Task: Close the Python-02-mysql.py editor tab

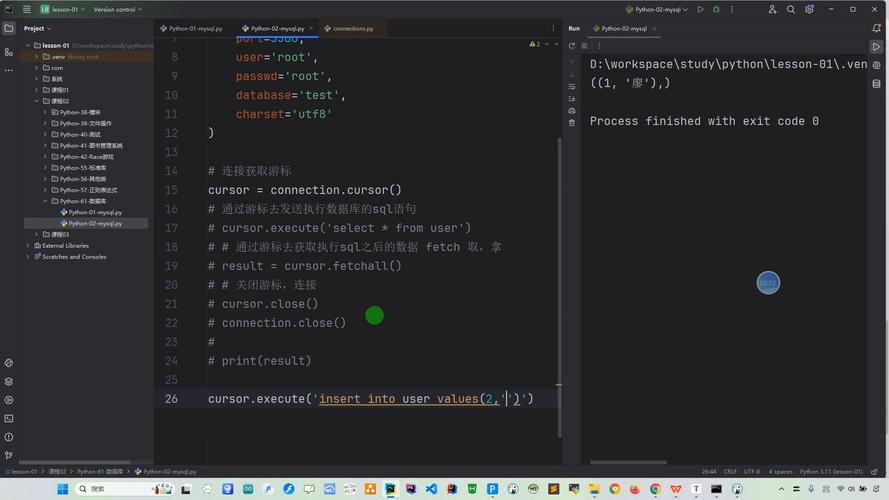Action: 311,28
